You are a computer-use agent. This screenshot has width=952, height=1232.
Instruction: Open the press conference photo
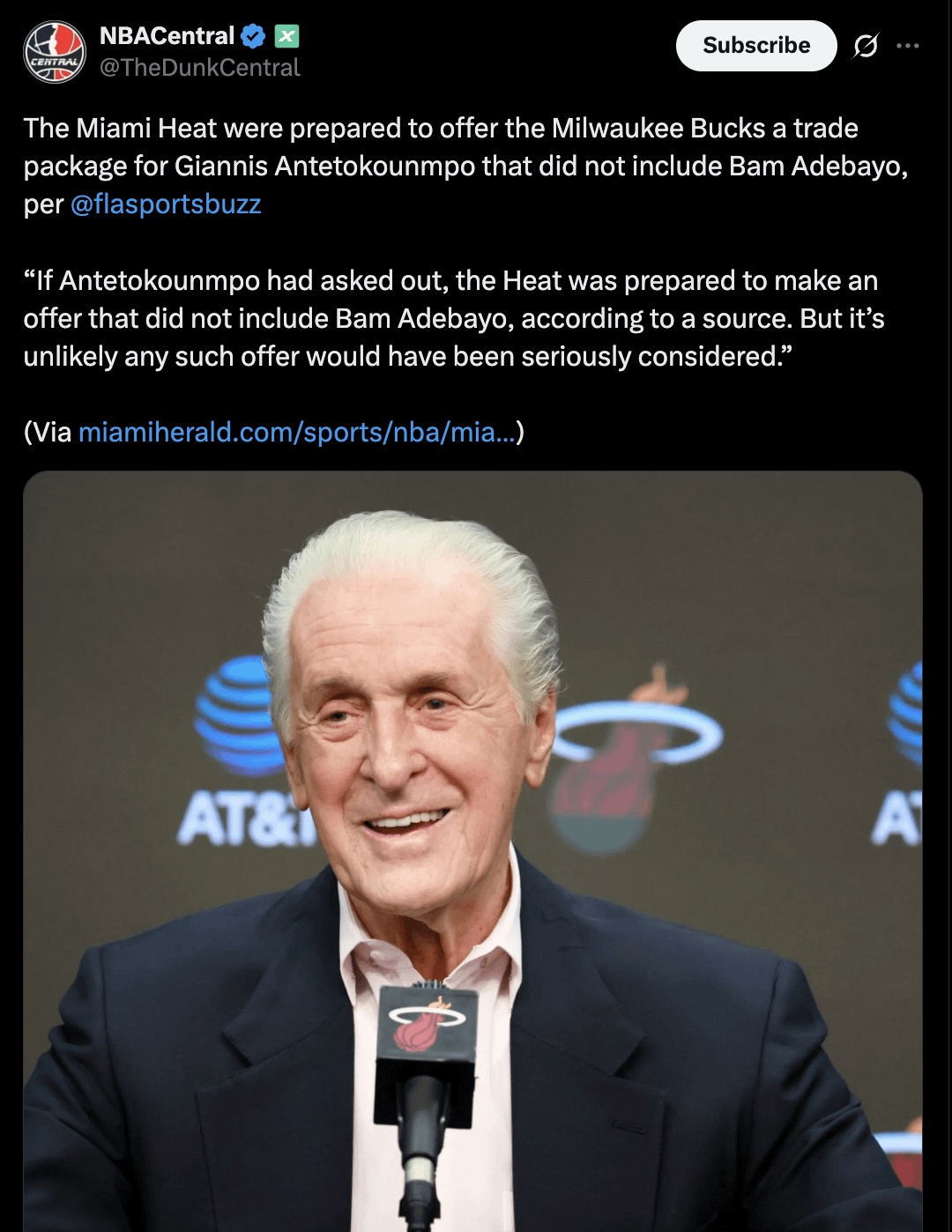click(x=472, y=851)
